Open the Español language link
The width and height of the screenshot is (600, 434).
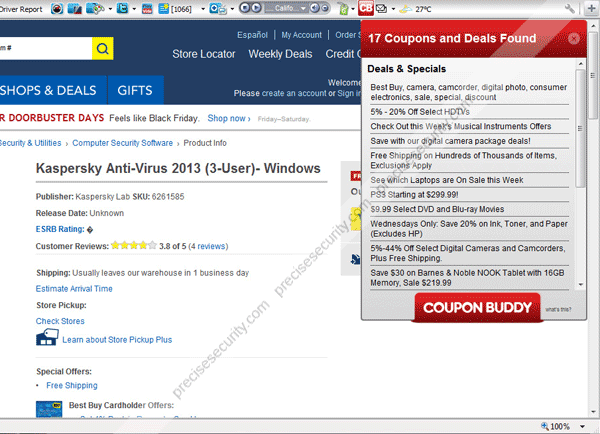[x=252, y=35]
